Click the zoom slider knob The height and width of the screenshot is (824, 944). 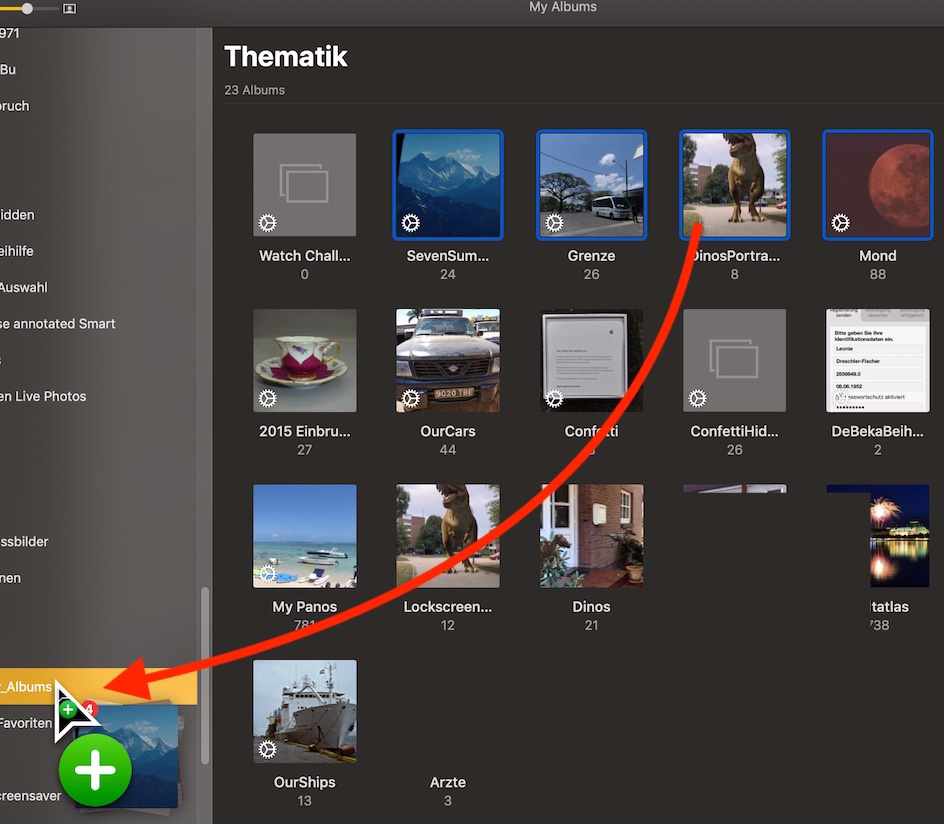27,8
